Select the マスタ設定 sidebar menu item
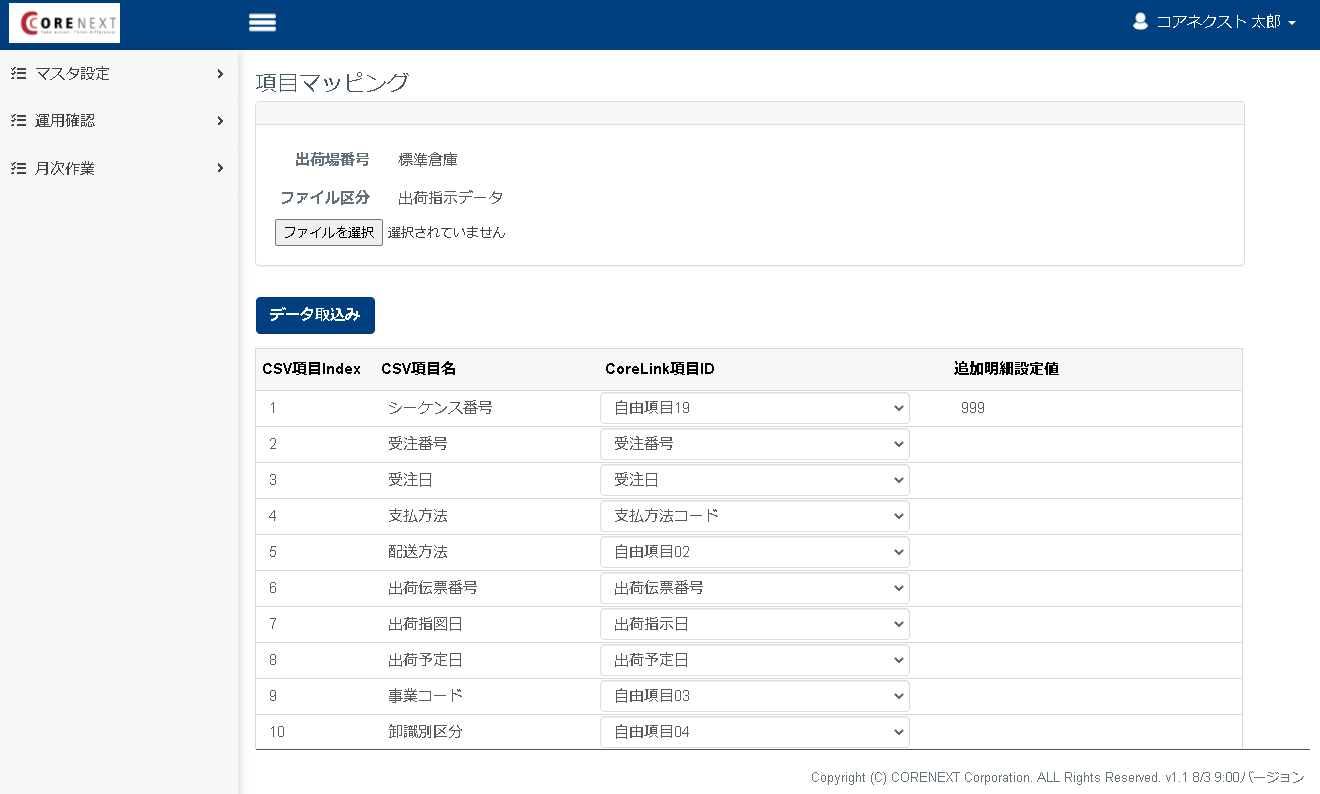This screenshot has width=1320, height=794. point(70,72)
